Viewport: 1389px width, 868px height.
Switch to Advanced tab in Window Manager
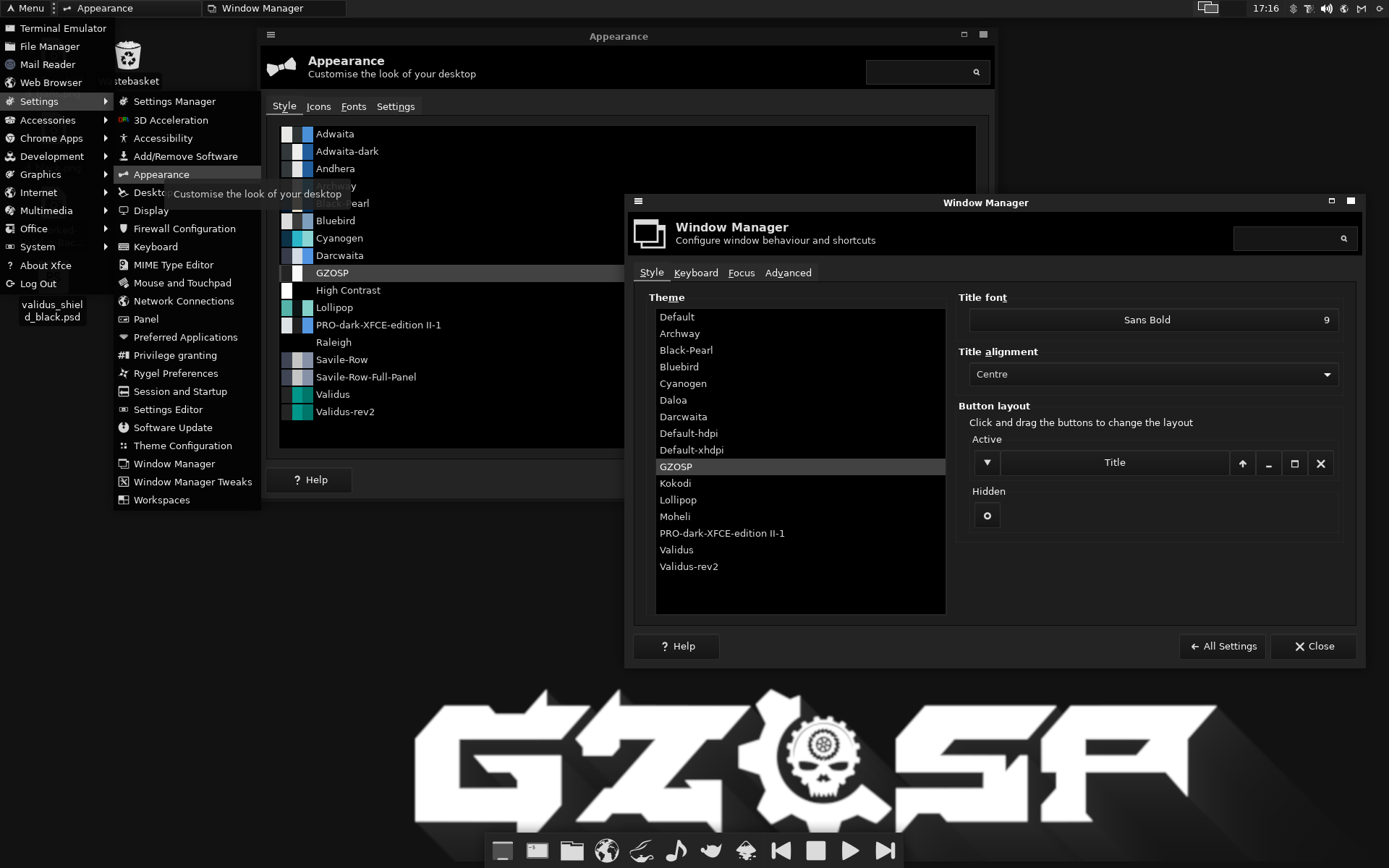tap(788, 273)
